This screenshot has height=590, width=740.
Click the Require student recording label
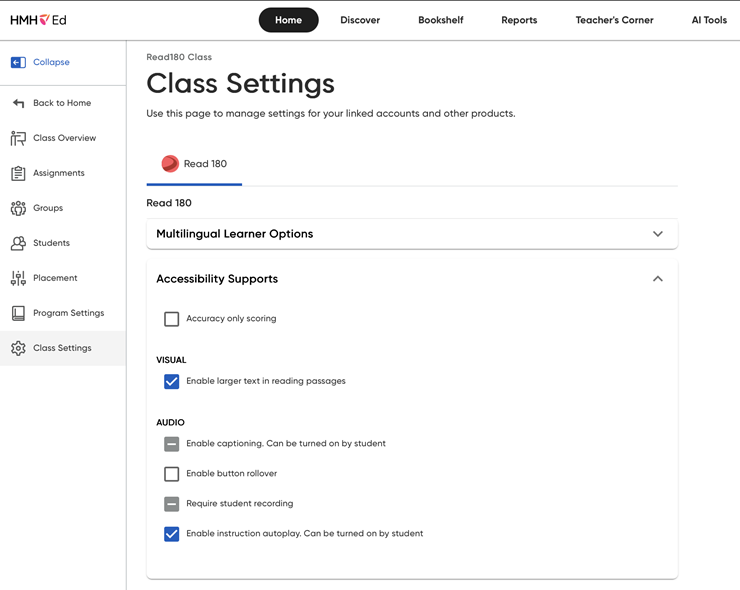coord(240,504)
